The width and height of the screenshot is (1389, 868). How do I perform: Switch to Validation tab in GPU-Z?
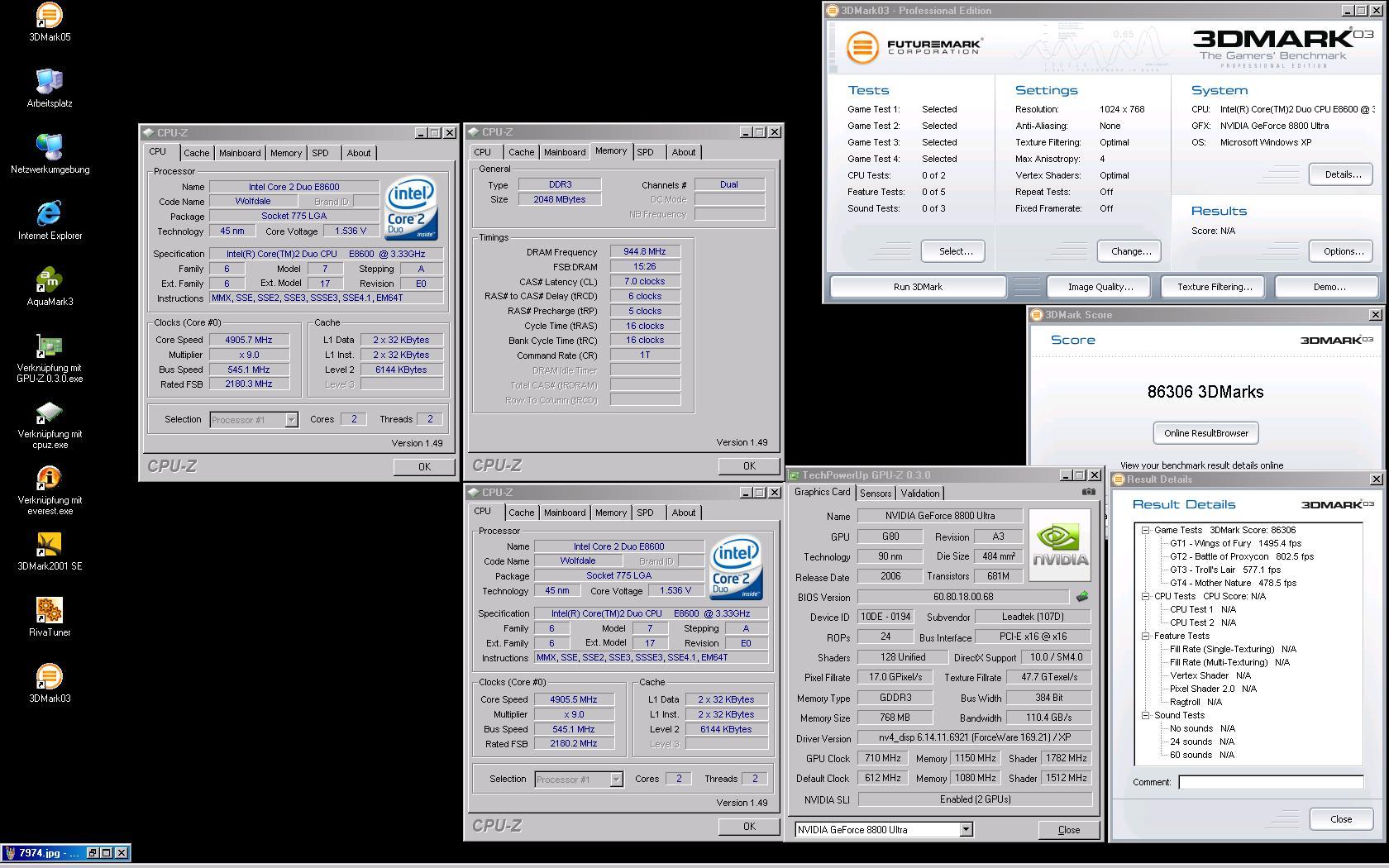(920, 494)
